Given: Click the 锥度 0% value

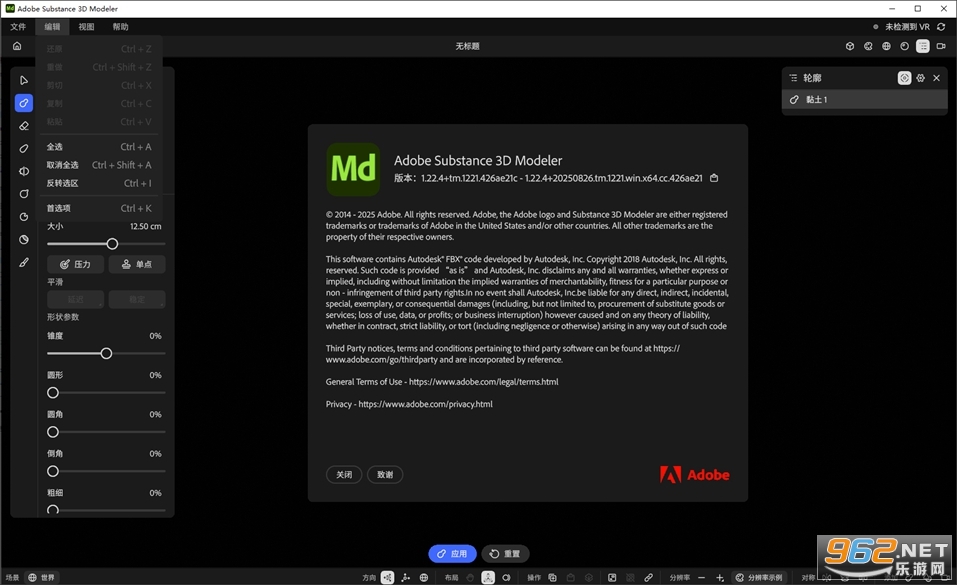Looking at the screenshot, I should coord(156,336).
